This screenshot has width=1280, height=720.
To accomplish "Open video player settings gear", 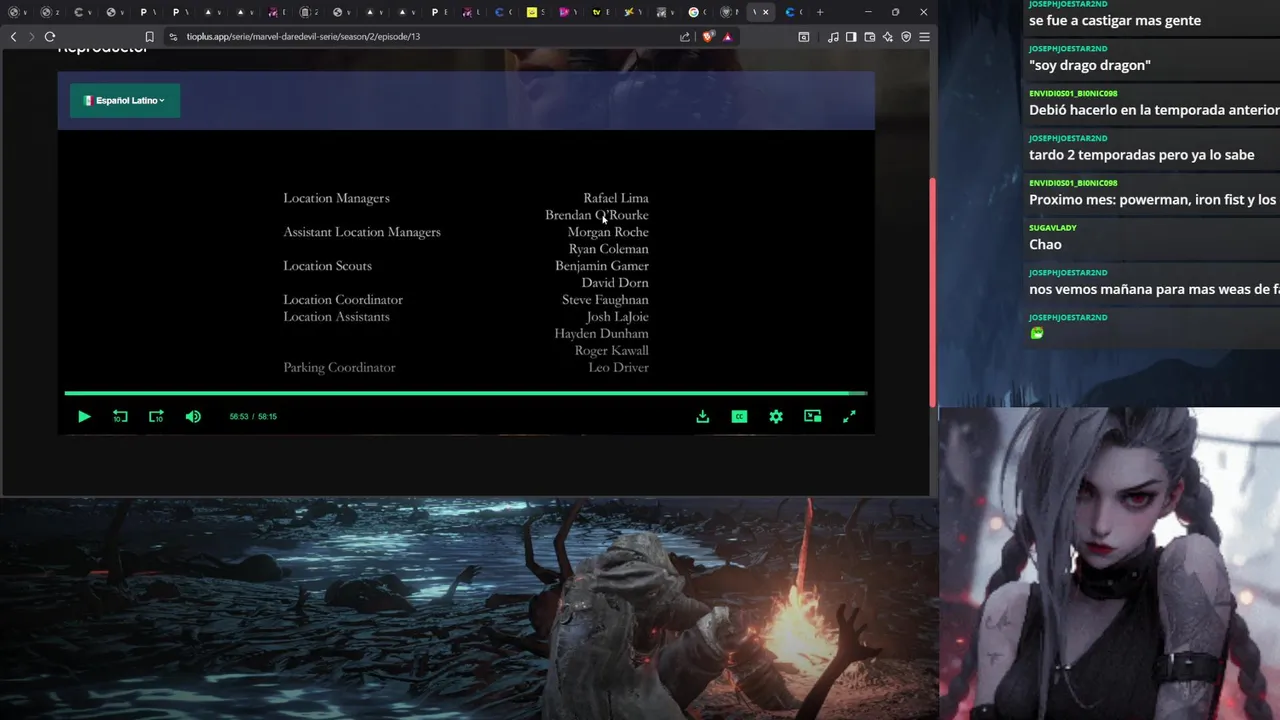I will pos(776,416).
